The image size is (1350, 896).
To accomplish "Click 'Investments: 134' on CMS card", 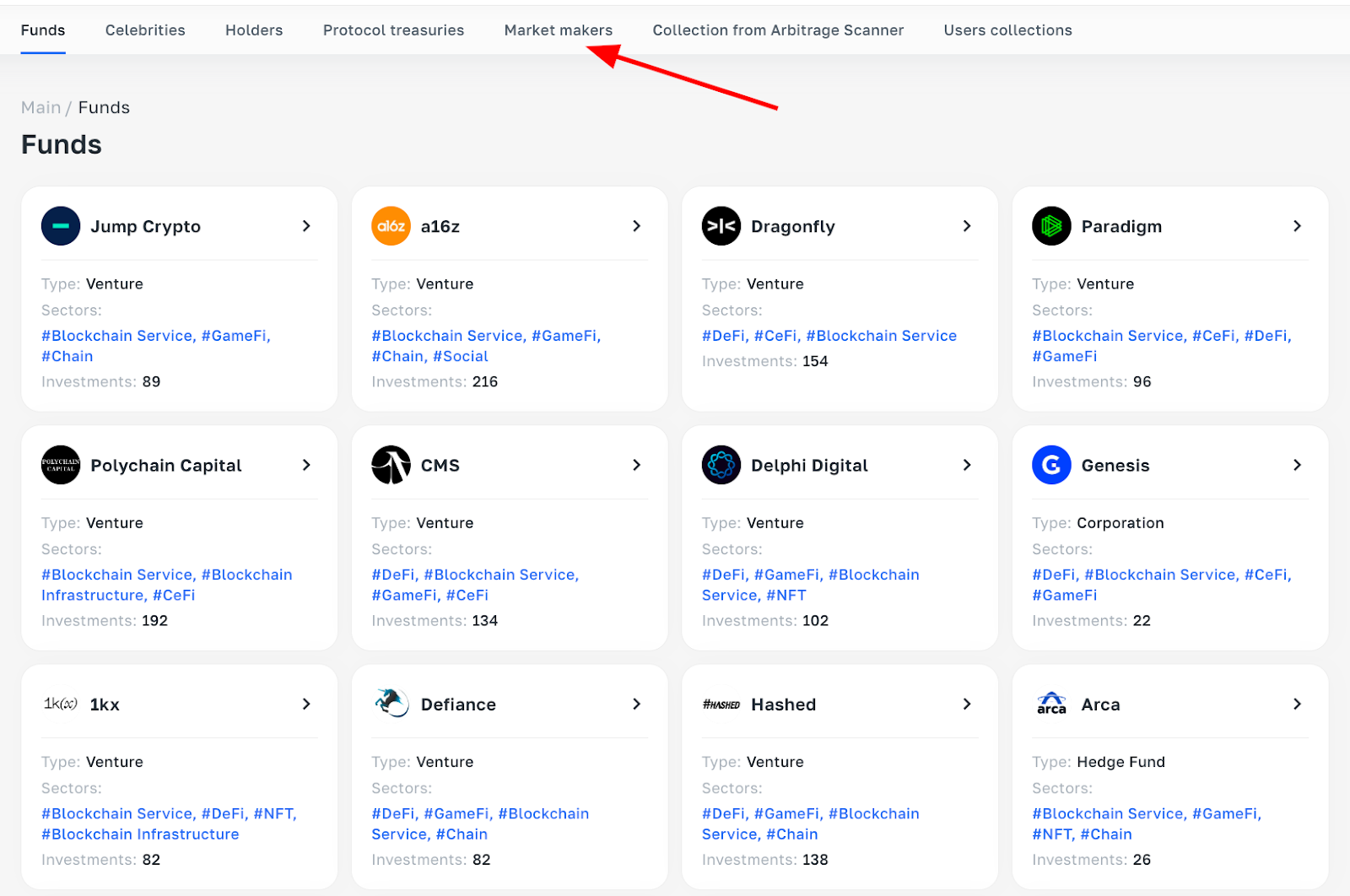I will (x=435, y=621).
